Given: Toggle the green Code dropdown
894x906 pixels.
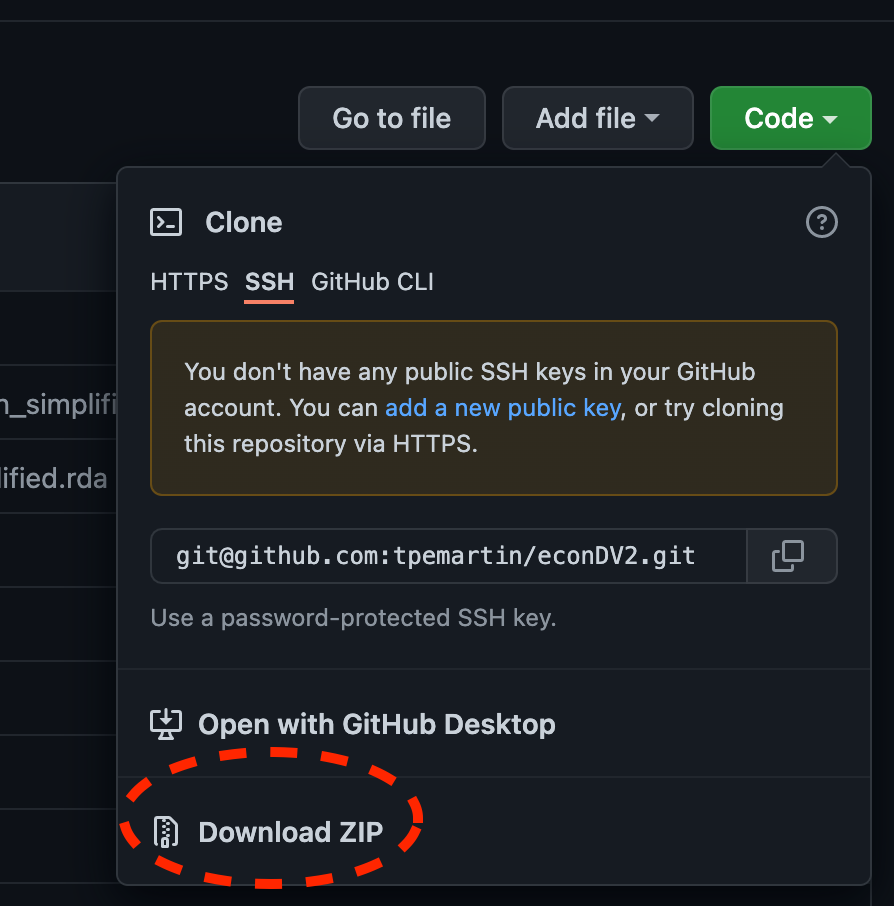Looking at the screenshot, I should [791, 118].
